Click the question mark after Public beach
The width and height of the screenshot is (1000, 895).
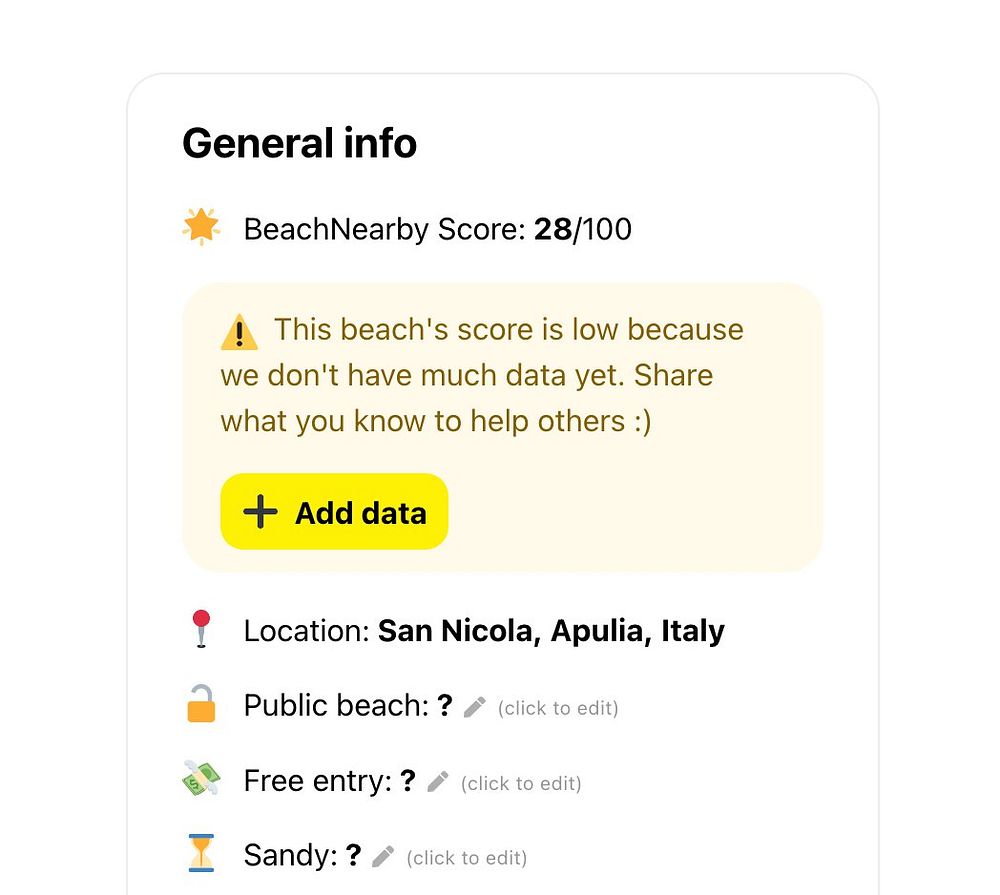point(446,705)
